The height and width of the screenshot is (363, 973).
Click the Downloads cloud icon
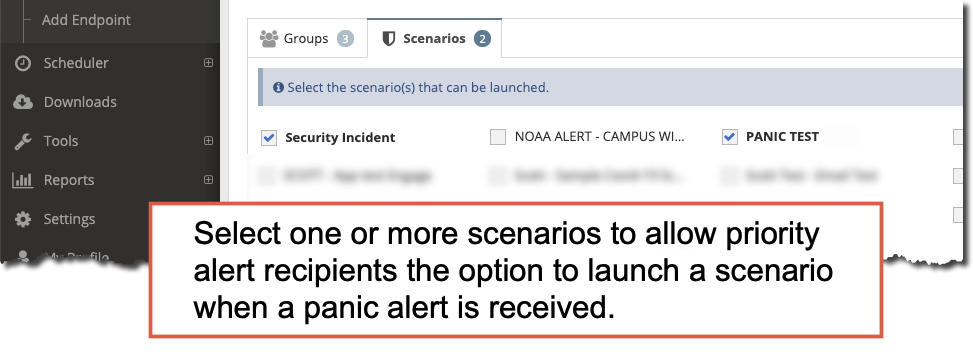pyautogui.click(x=23, y=102)
